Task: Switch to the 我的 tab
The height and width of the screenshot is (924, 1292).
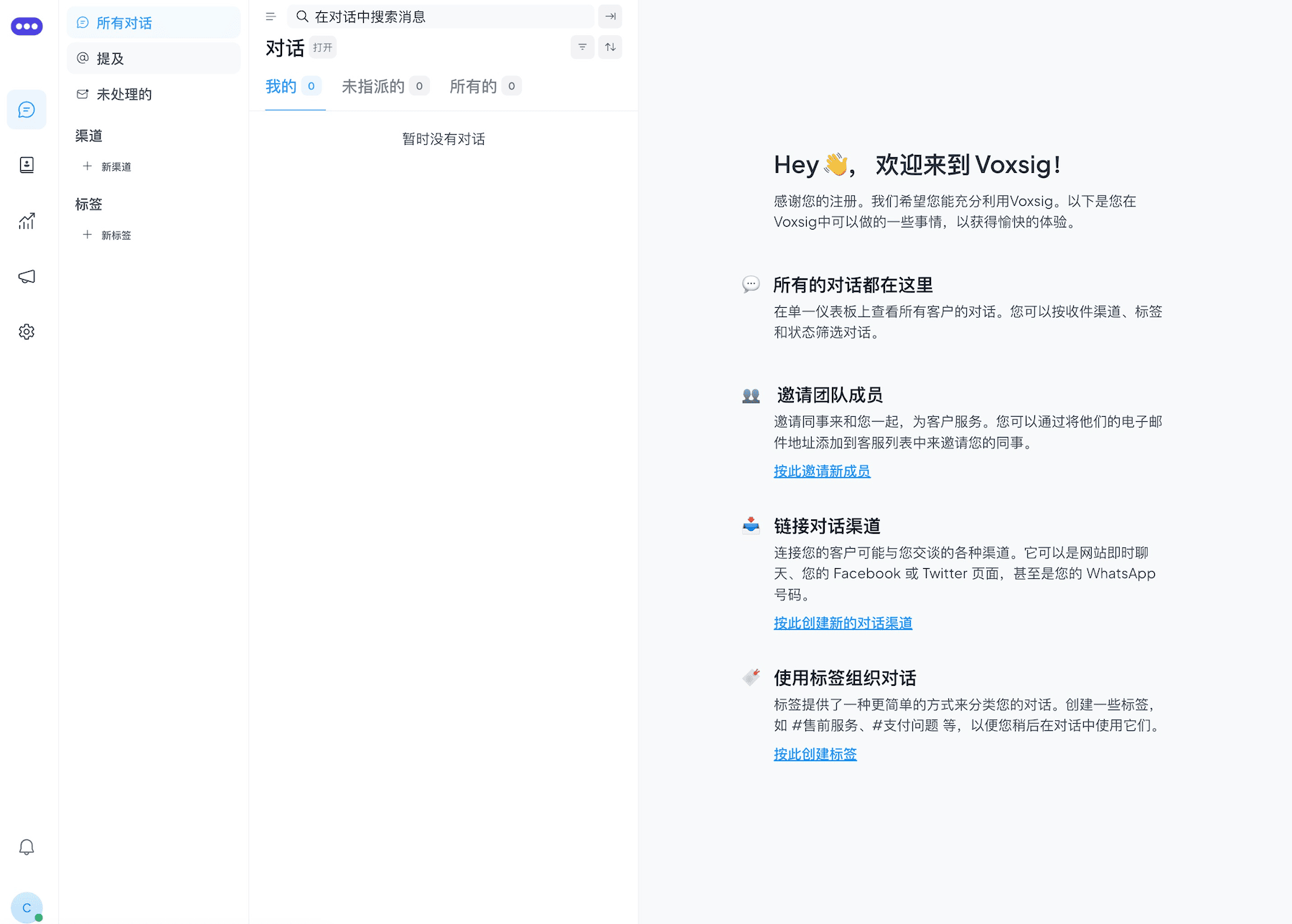Action: (294, 87)
